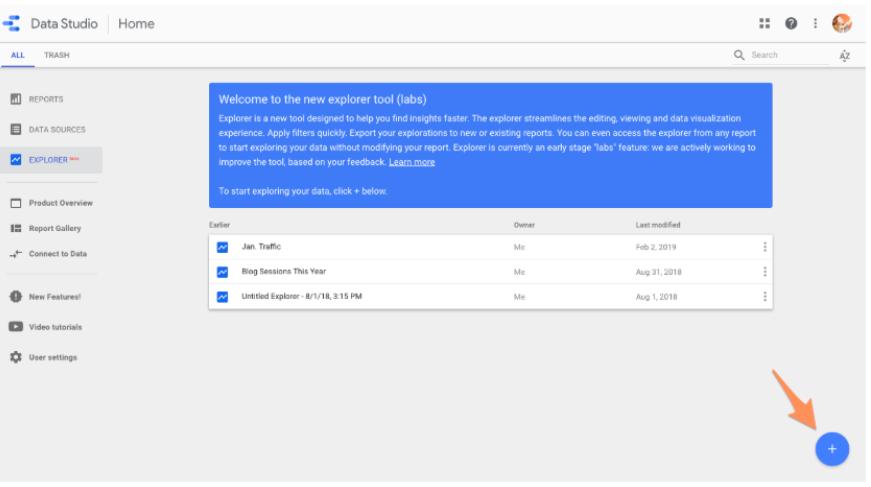Open the help question mark icon
Image resolution: width=871 pixels, height=487 pixels.
790,23
